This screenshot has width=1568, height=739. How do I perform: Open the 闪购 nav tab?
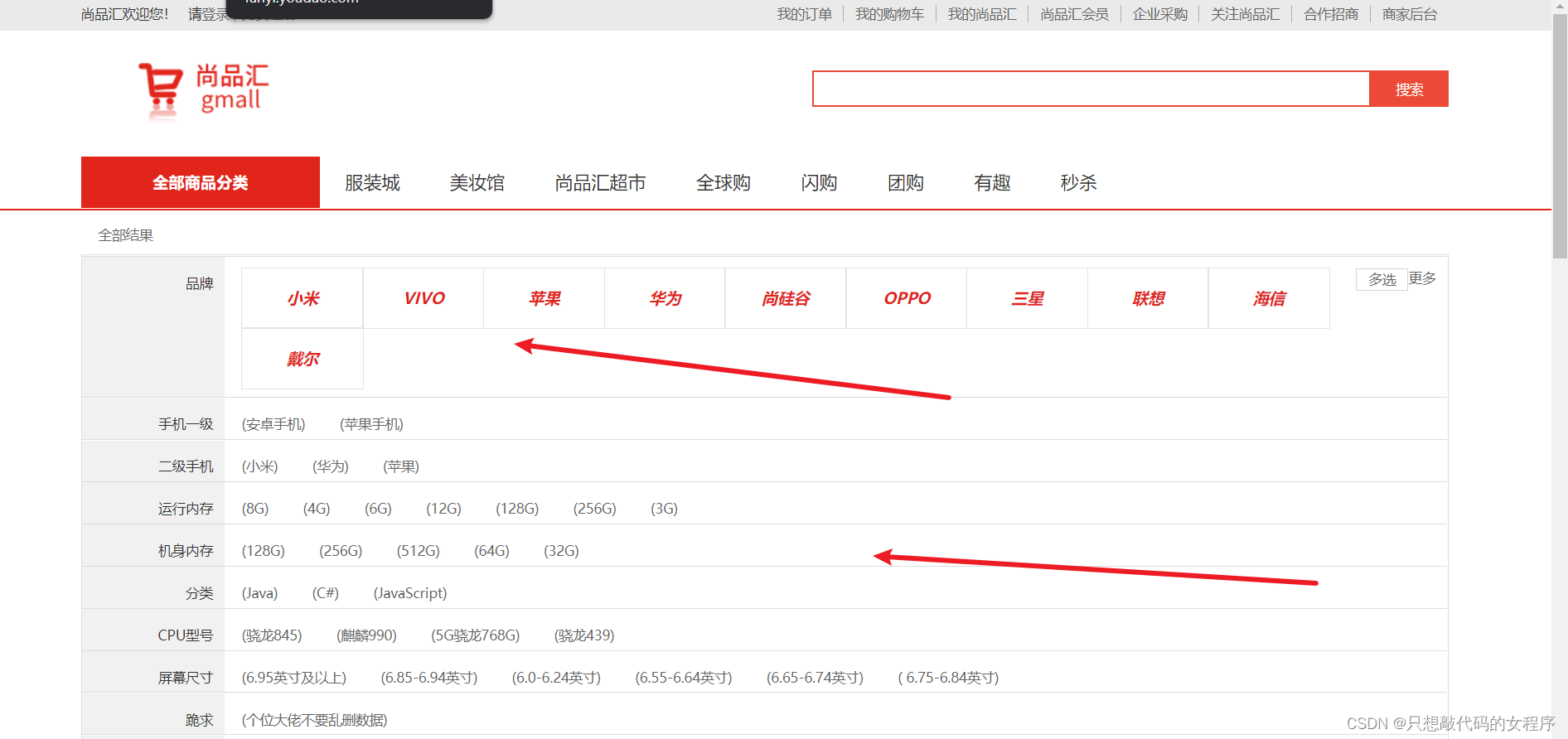(x=820, y=183)
